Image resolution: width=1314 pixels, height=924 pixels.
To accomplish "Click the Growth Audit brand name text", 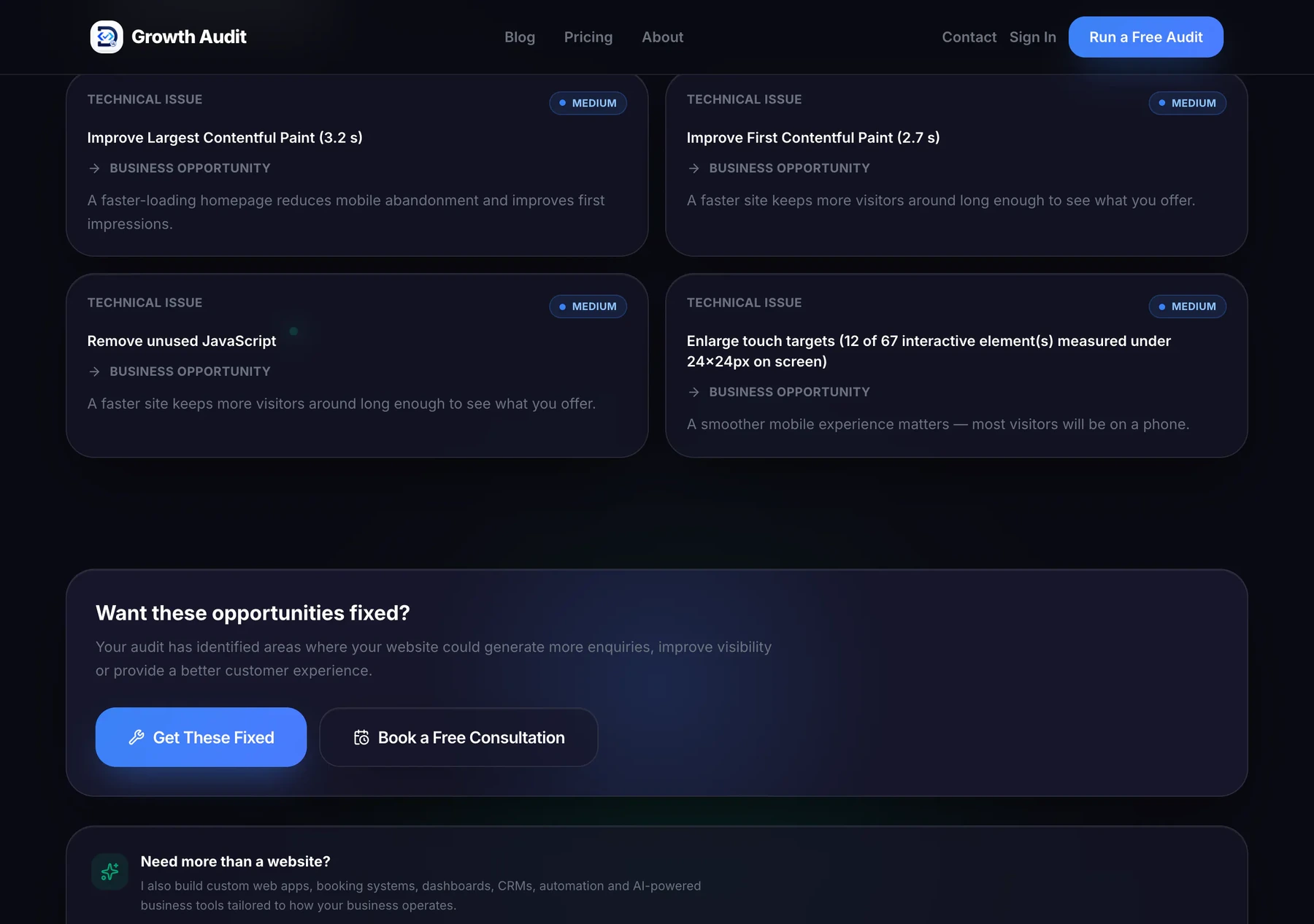I will (189, 36).
